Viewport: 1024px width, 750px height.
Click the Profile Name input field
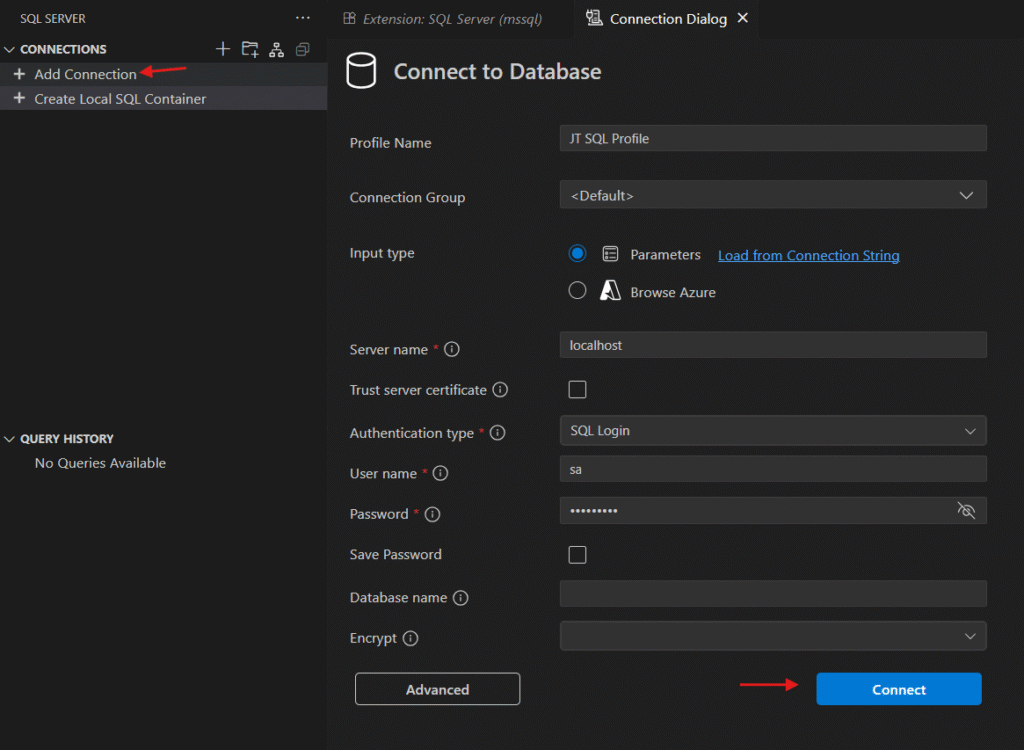[x=773, y=139]
